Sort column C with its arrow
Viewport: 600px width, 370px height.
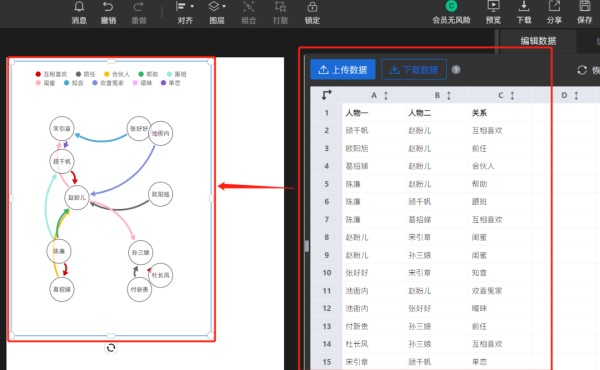coord(512,95)
